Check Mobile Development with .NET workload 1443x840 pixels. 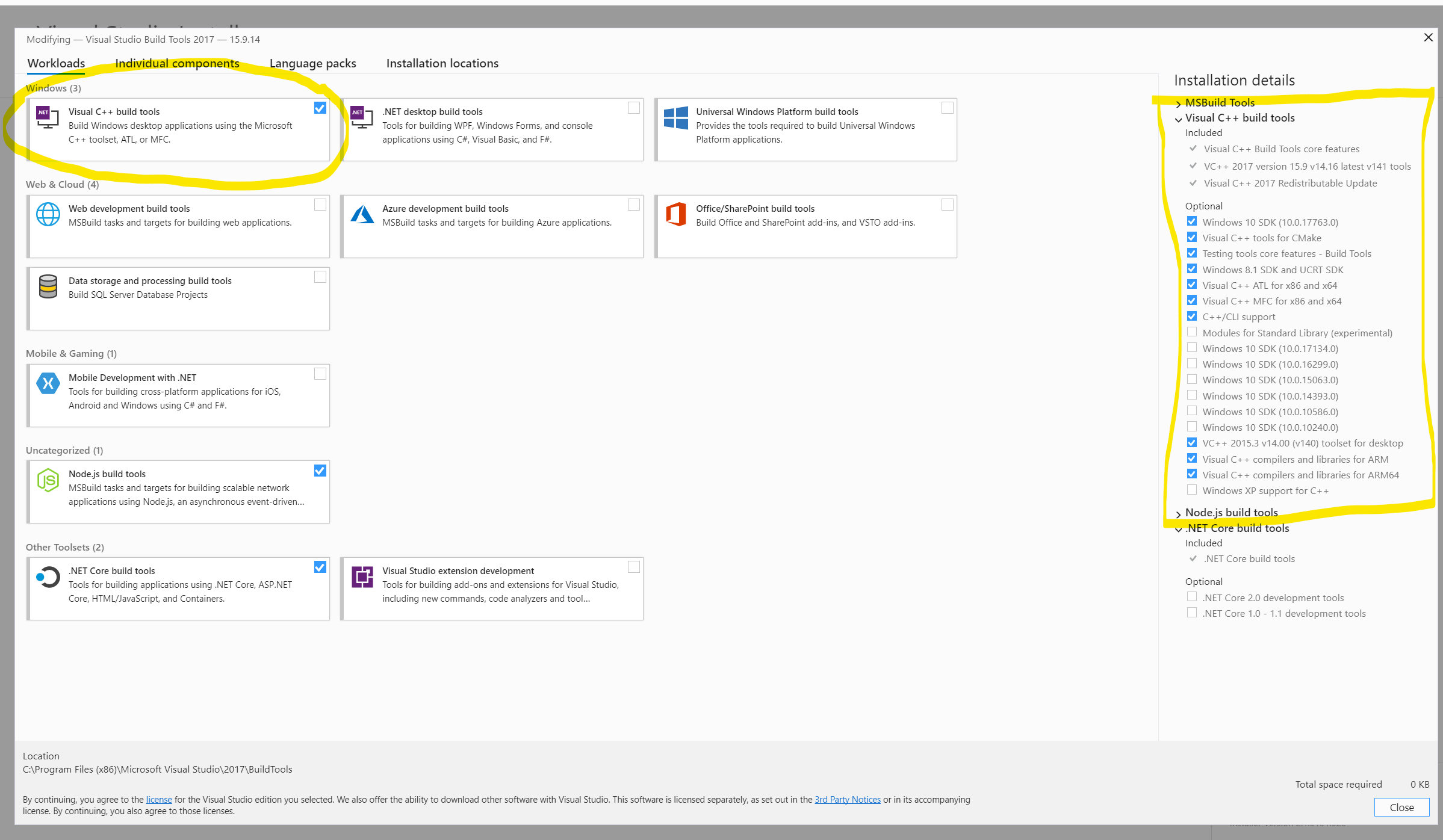[320, 374]
